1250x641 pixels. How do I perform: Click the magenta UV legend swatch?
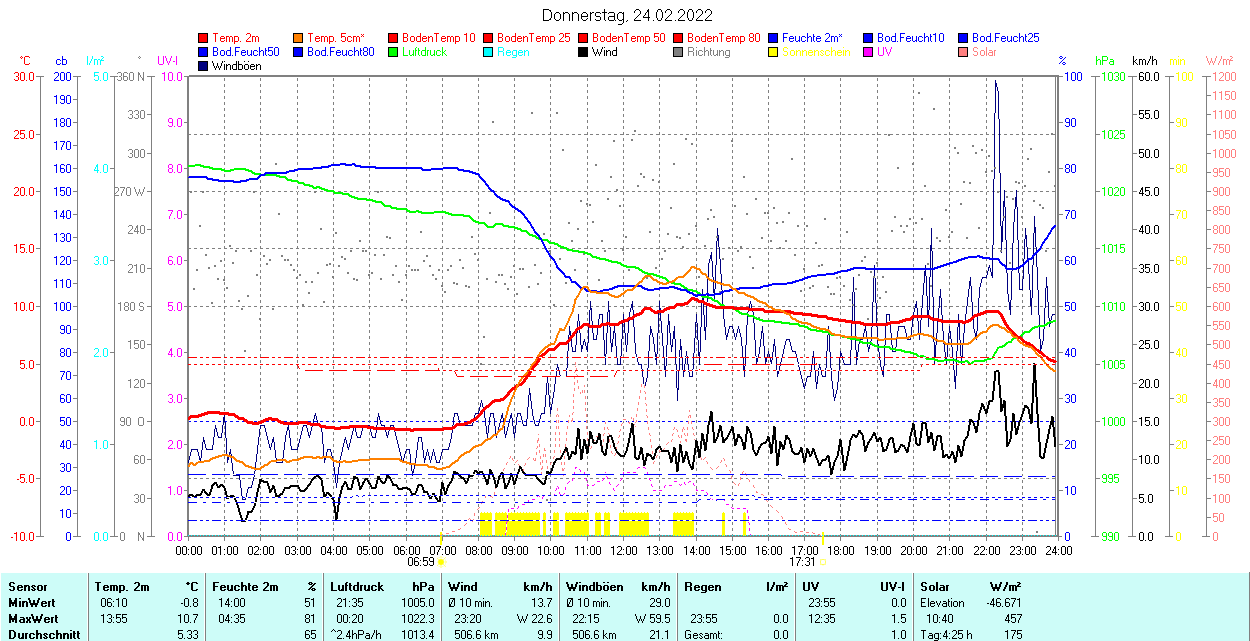867,52
